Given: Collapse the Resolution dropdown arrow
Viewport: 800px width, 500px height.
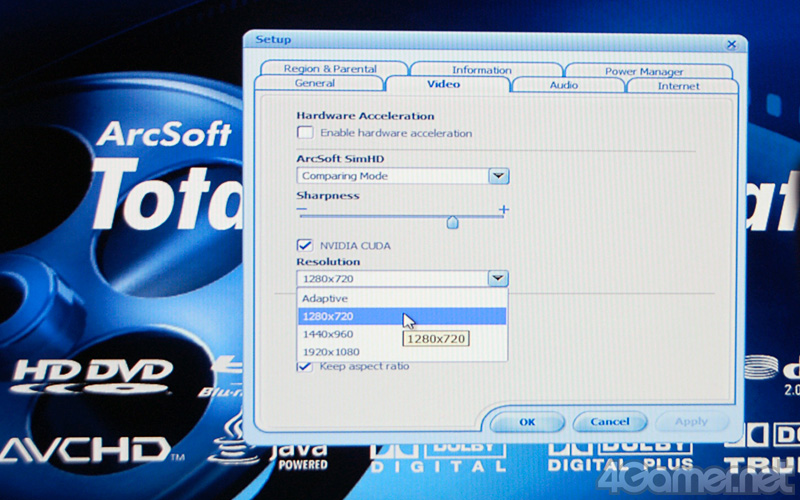Looking at the screenshot, I should pyautogui.click(x=498, y=279).
